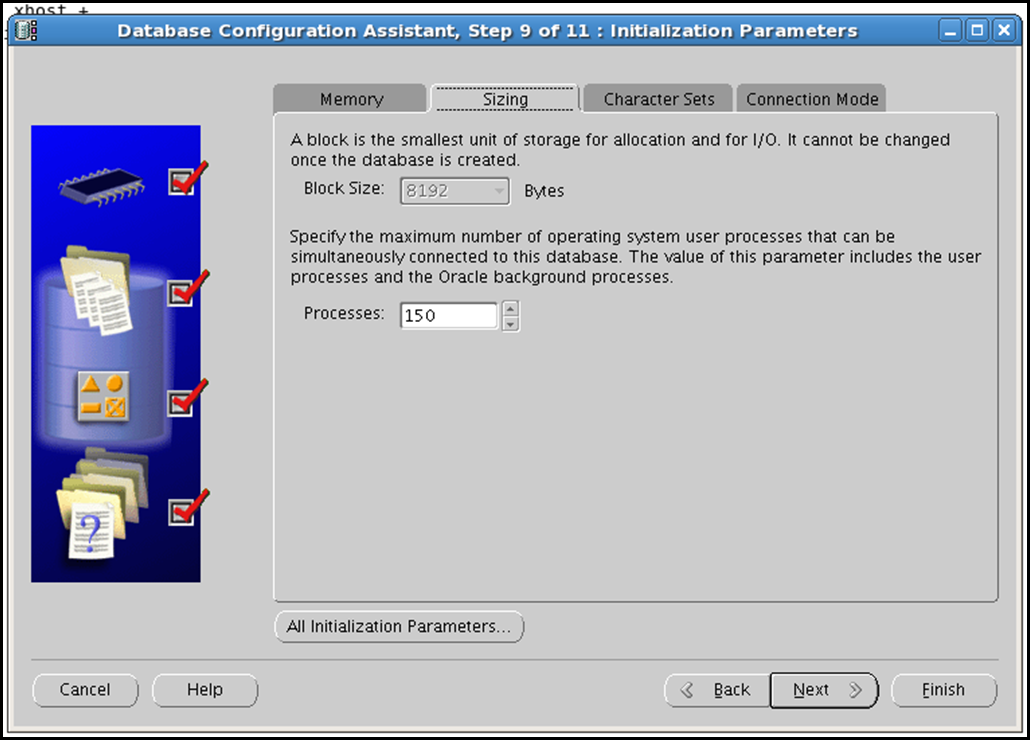
Task: Open All Initialization Parameters dialog
Action: pos(399,626)
